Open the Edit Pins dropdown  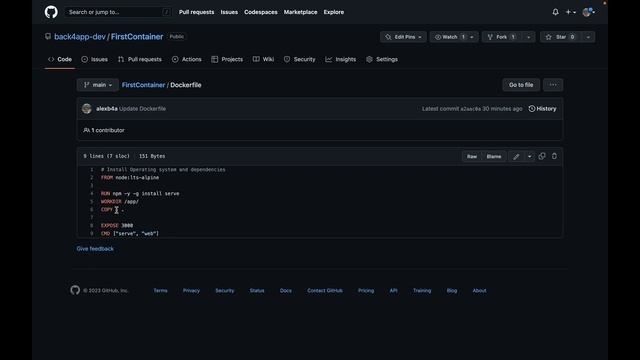click(403, 37)
